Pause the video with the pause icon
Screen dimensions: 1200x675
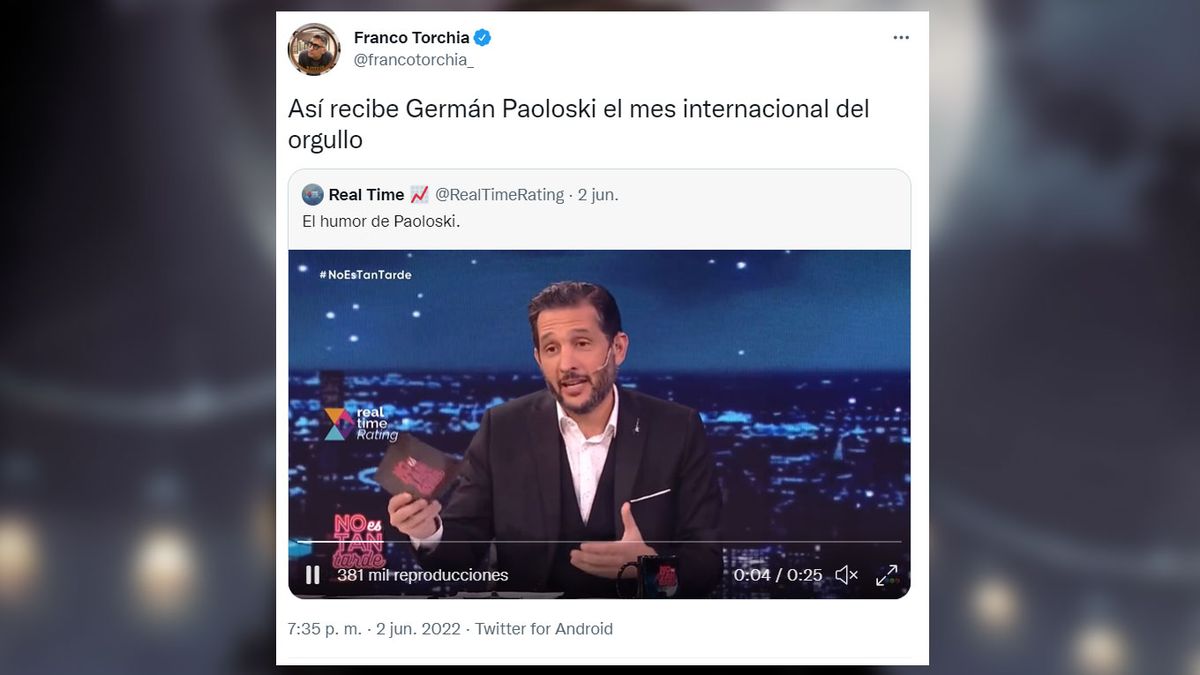tap(312, 575)
